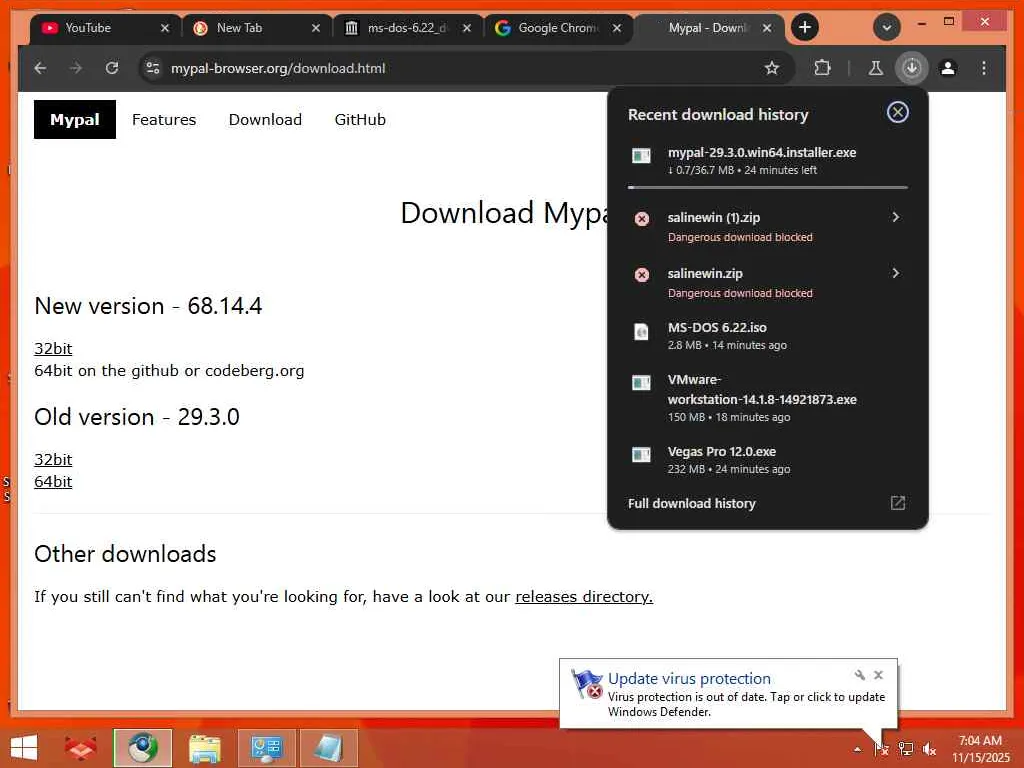Open the Chrome taskbar icon
Screen dimensions: 1024x768
[x=142, y=748]
